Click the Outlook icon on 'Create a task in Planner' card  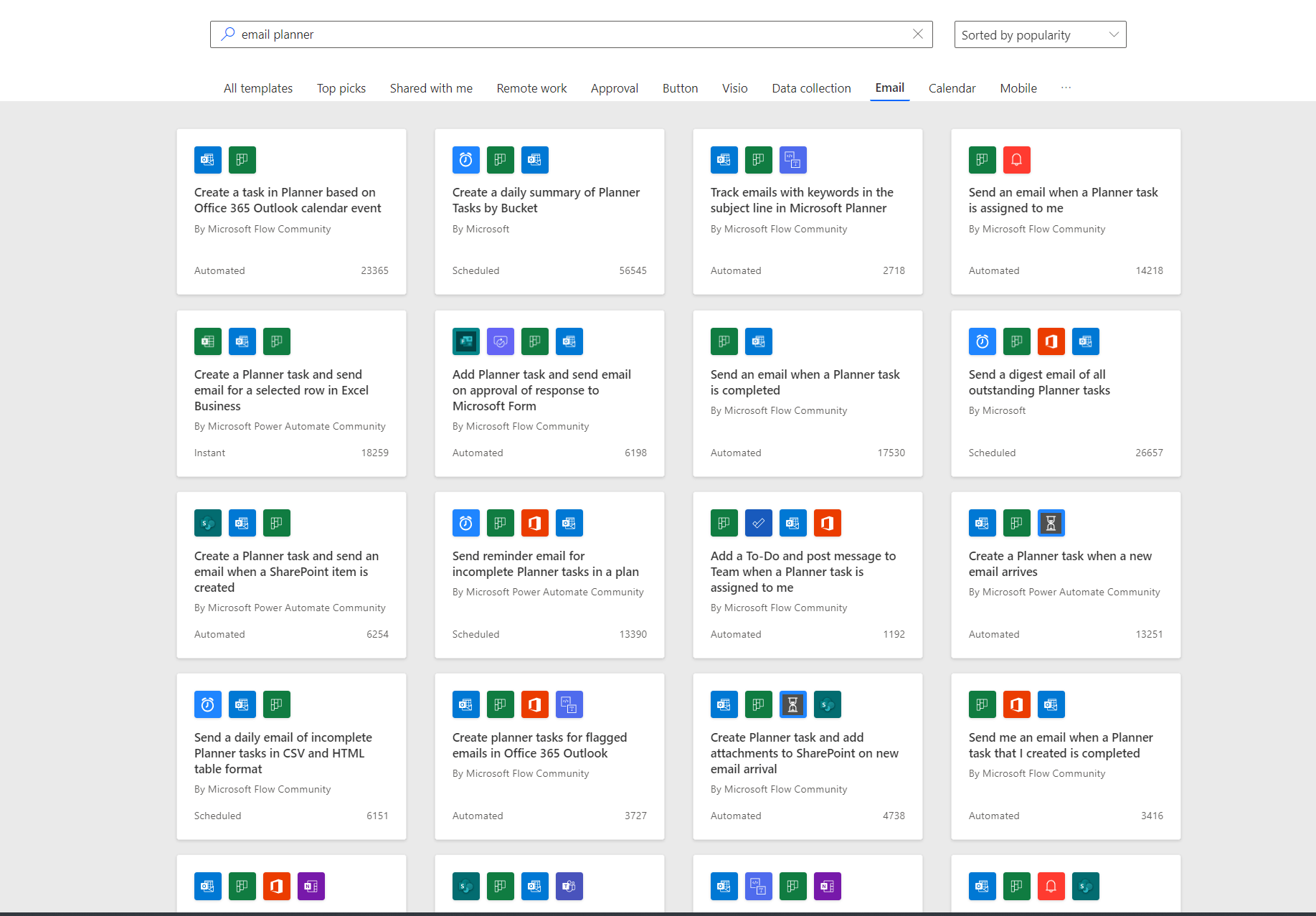pos(208,160)
